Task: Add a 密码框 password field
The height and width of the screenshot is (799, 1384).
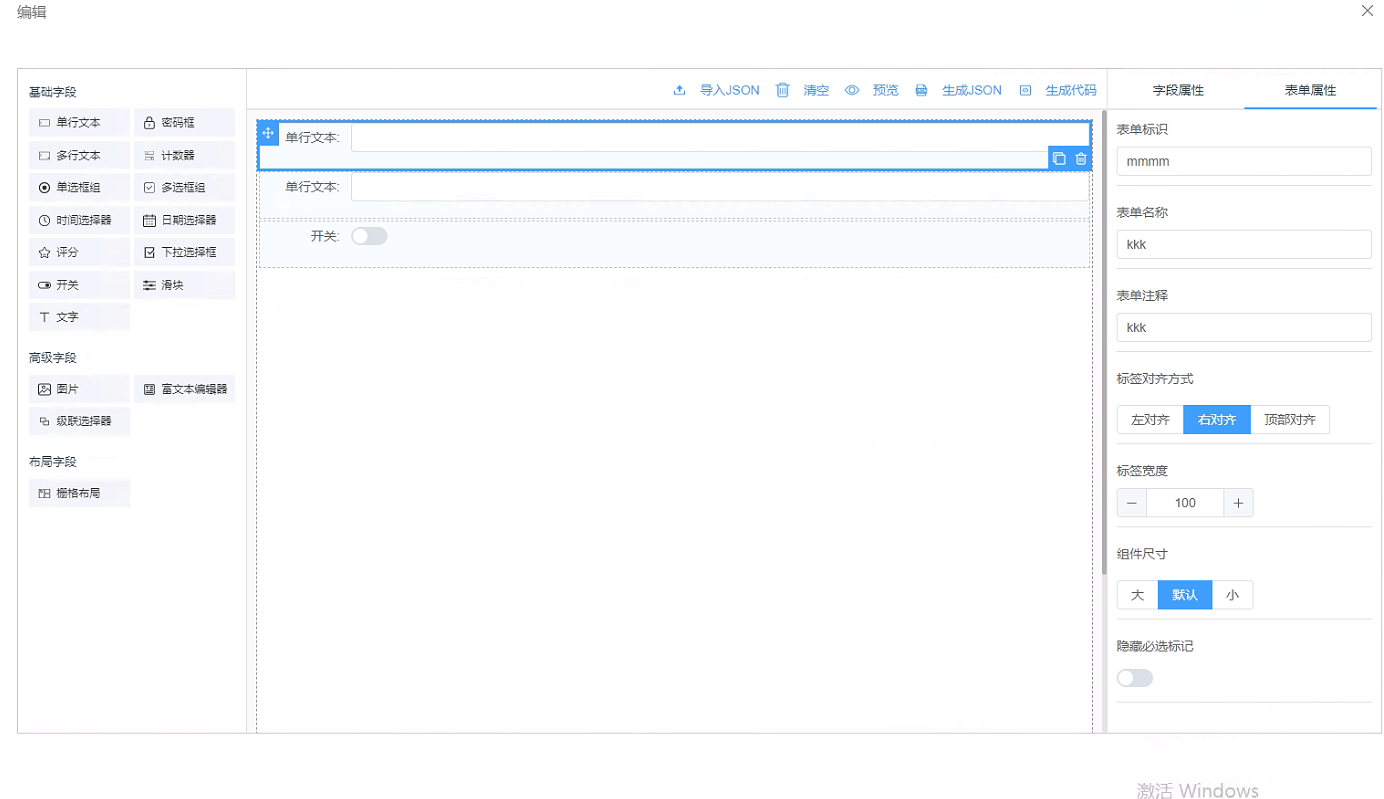Action: tap(184, 123)
